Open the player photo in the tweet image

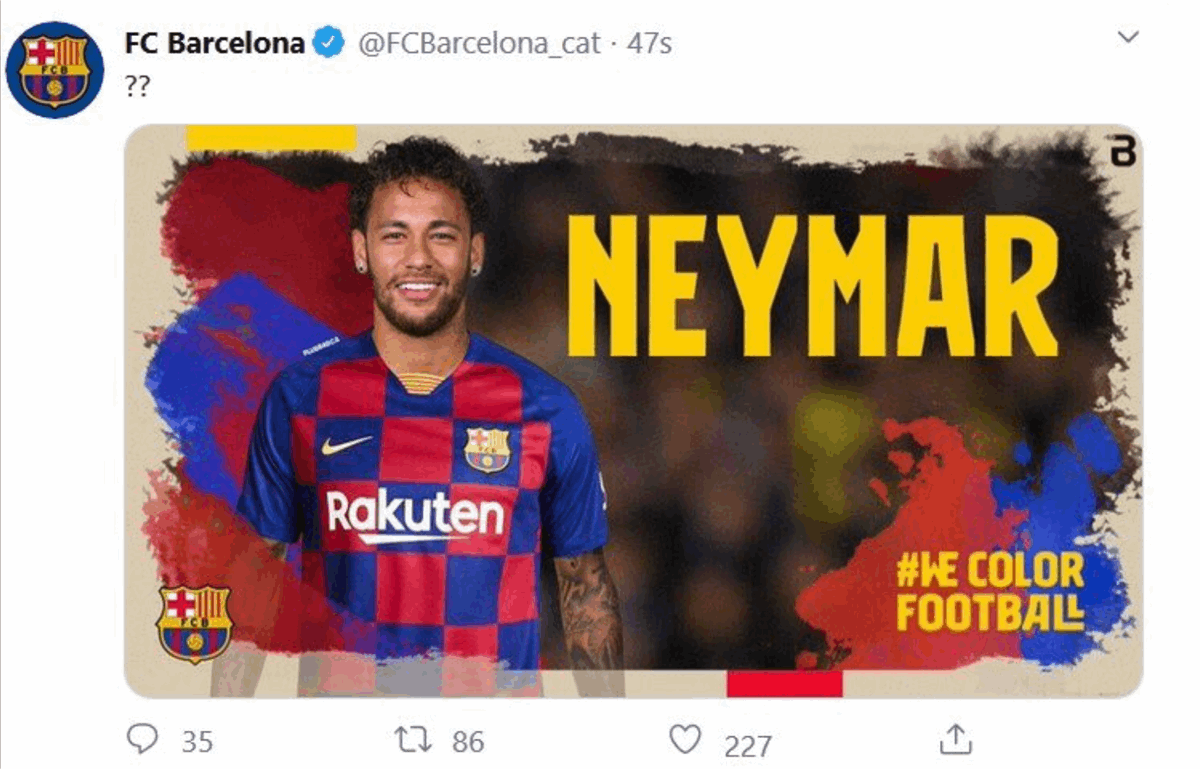[425, 416]
